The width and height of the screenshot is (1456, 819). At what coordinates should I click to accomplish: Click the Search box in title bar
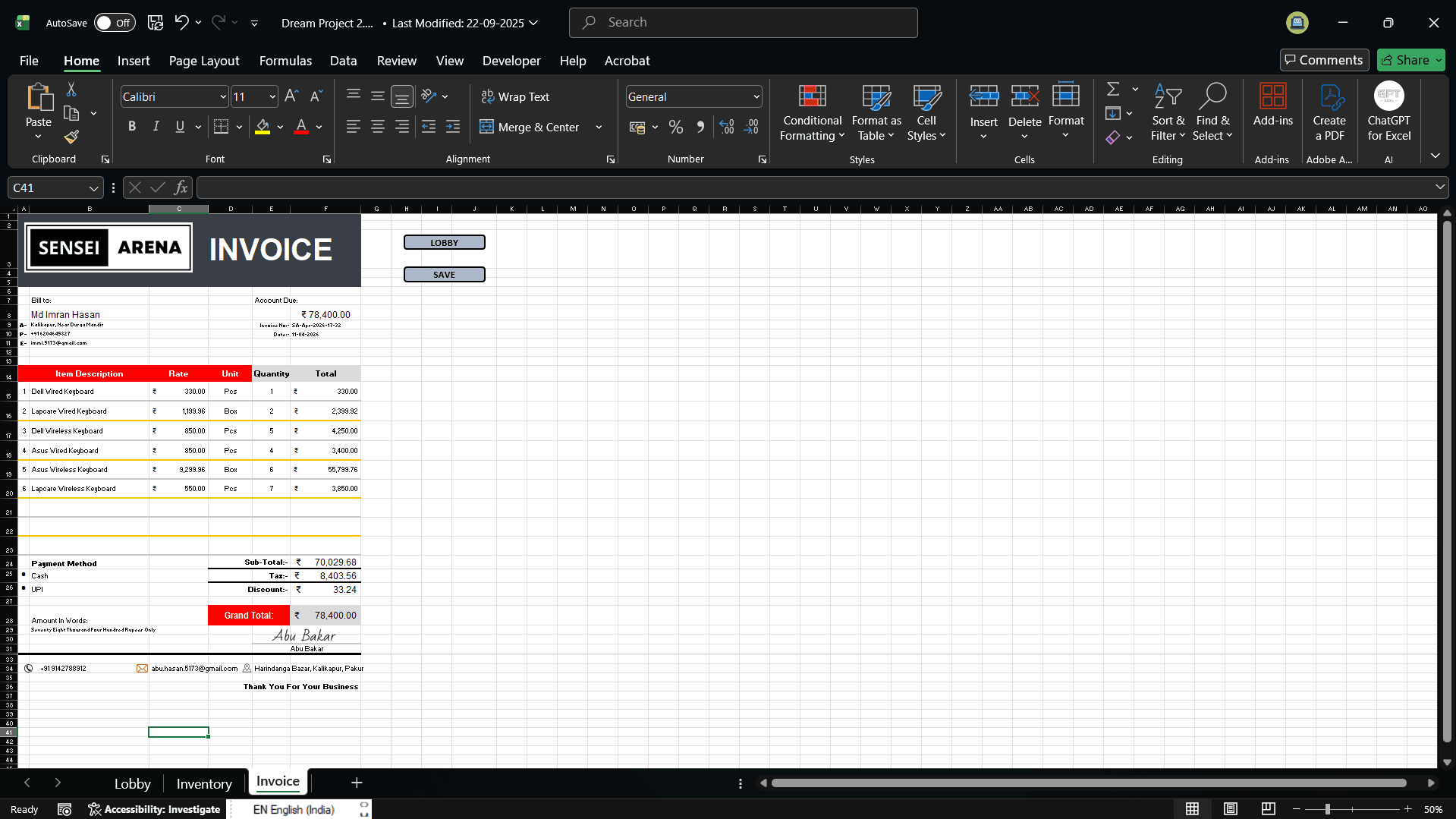pos(743,23)
